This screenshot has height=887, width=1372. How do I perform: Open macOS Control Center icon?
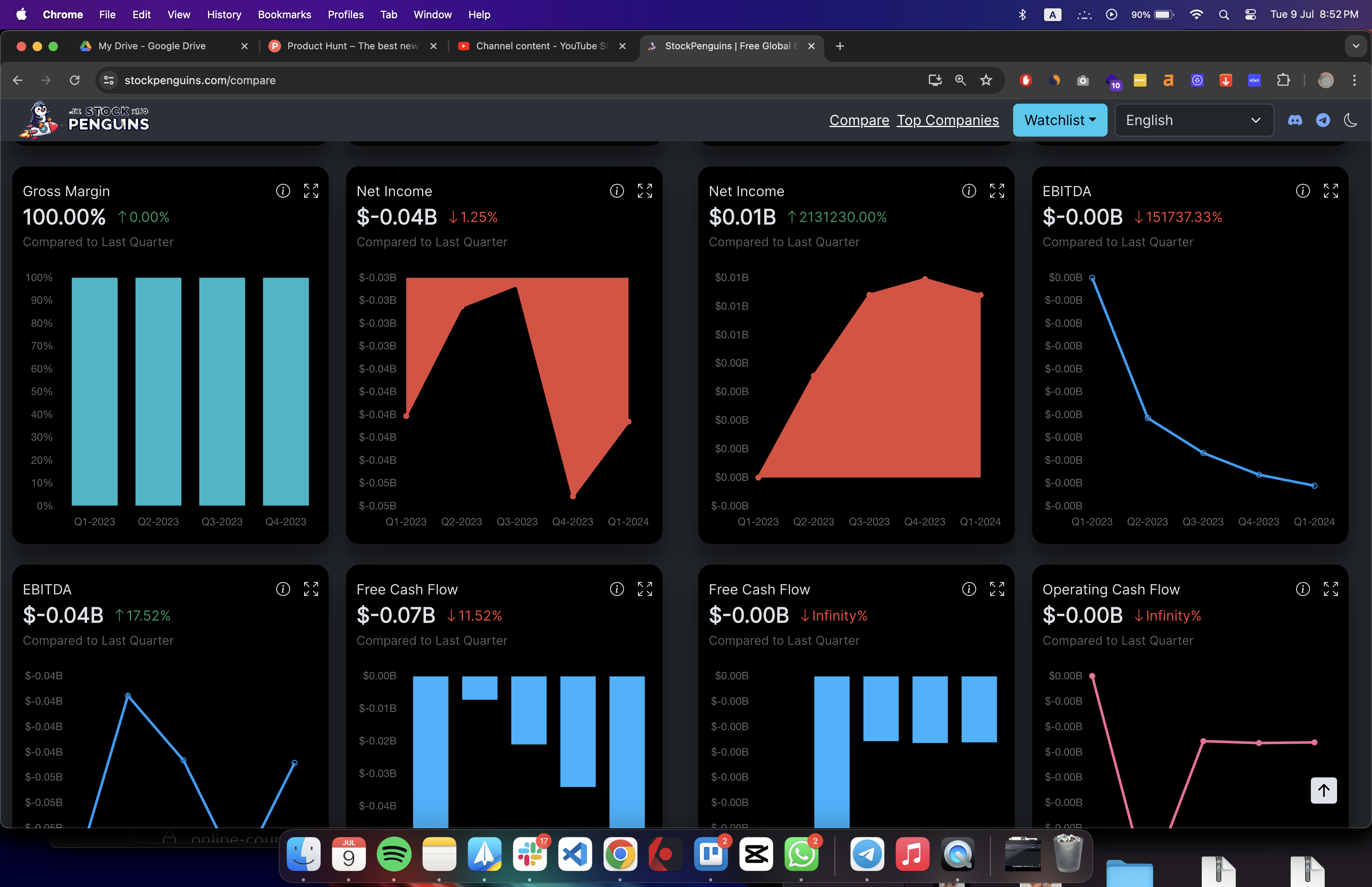tap(1250, 14)
